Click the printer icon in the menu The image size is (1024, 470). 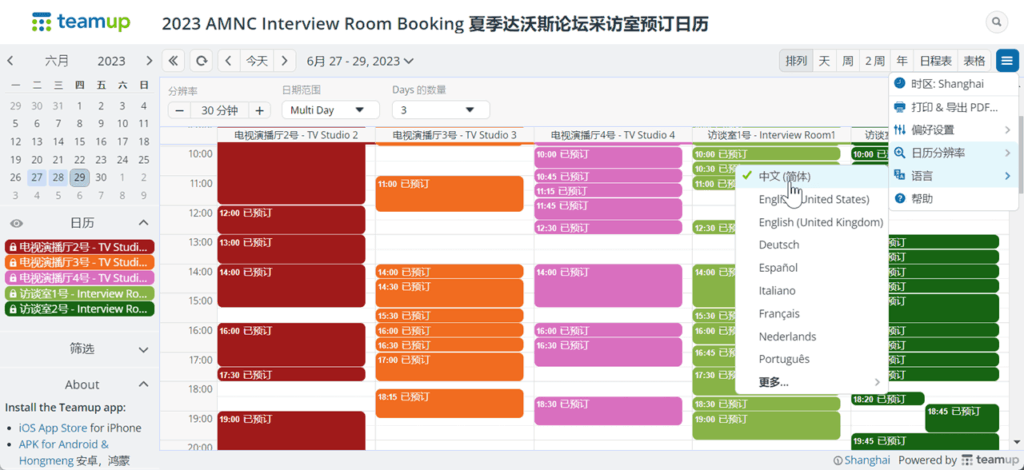pos(899,106)
